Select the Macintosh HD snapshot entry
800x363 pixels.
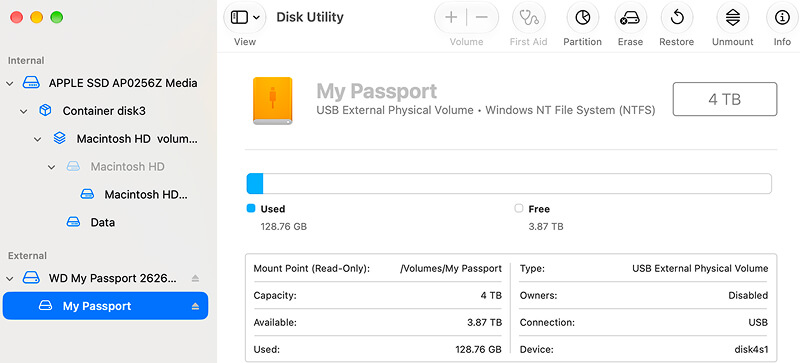coord(146,195)
